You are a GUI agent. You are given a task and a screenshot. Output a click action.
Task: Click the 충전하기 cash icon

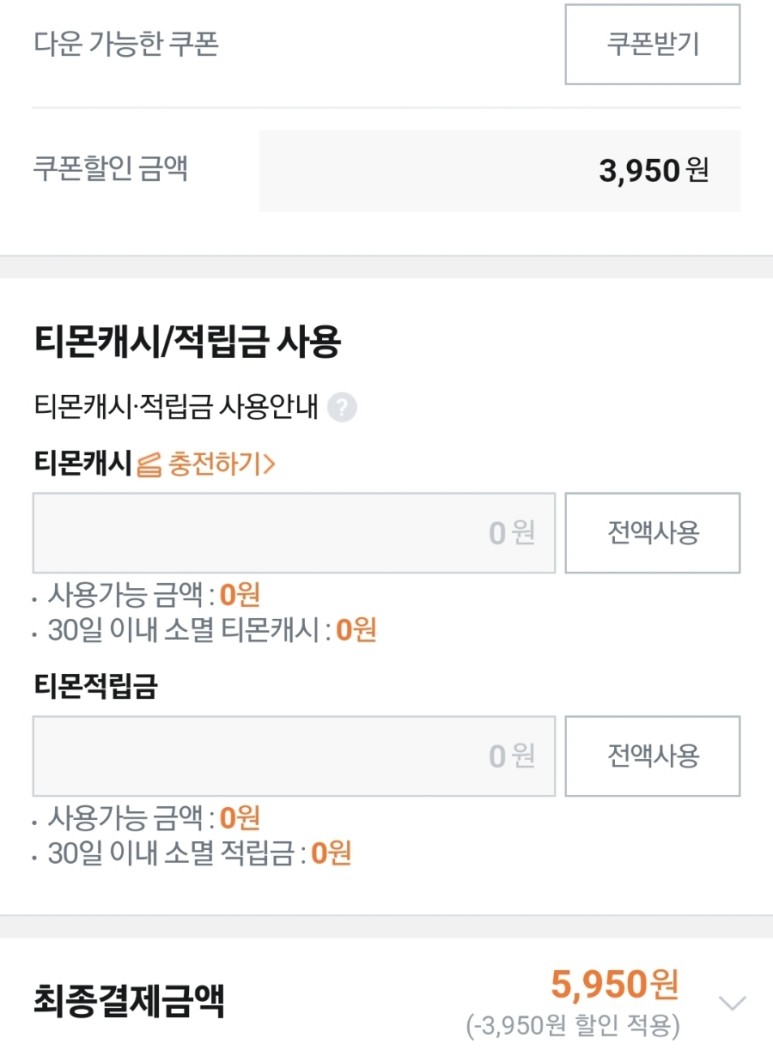tap(149, 465)
